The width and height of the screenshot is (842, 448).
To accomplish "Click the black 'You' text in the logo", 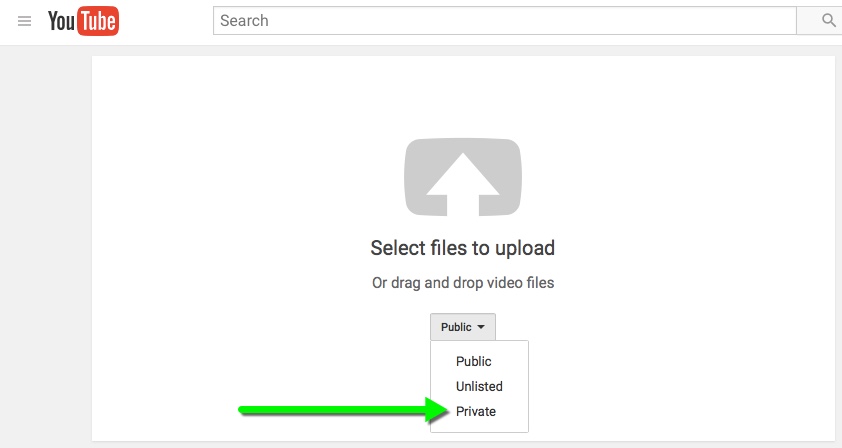I will [62, 22].
